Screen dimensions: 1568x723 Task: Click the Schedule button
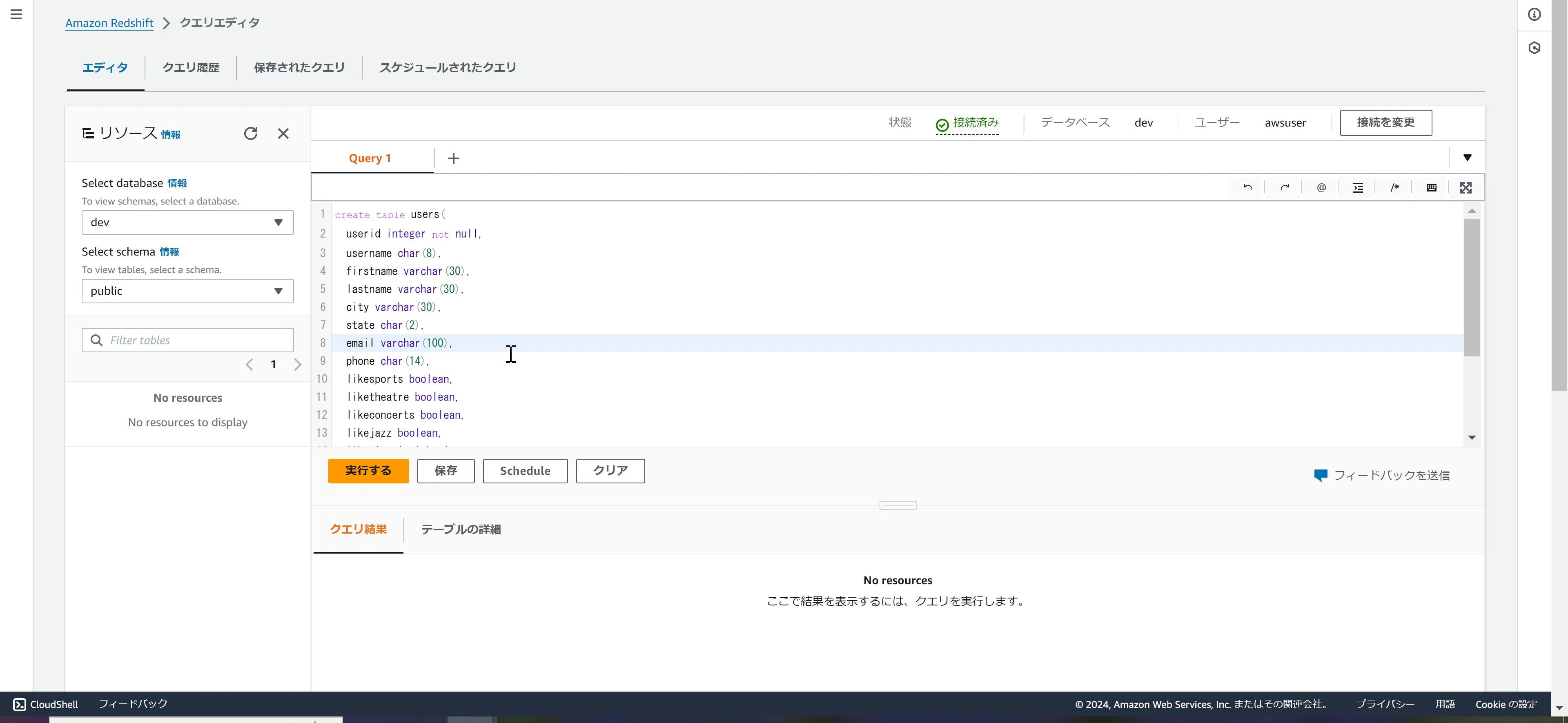(x=525, y=471)
